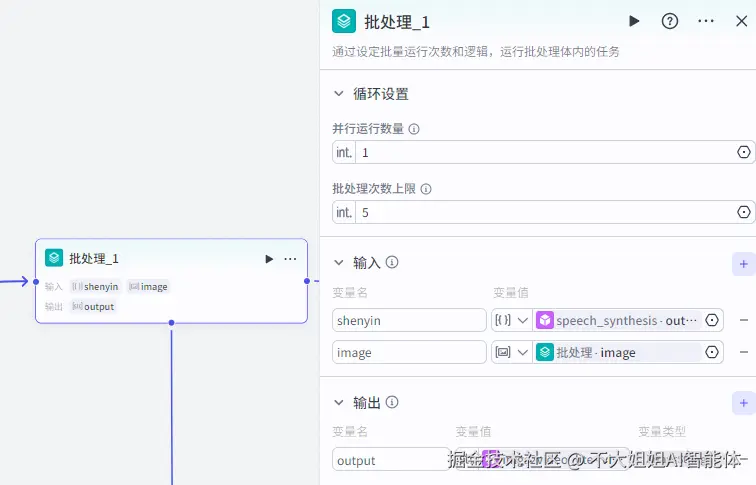Edit the image variable name field
Screen dimensions: 756x485
point(409,352)
